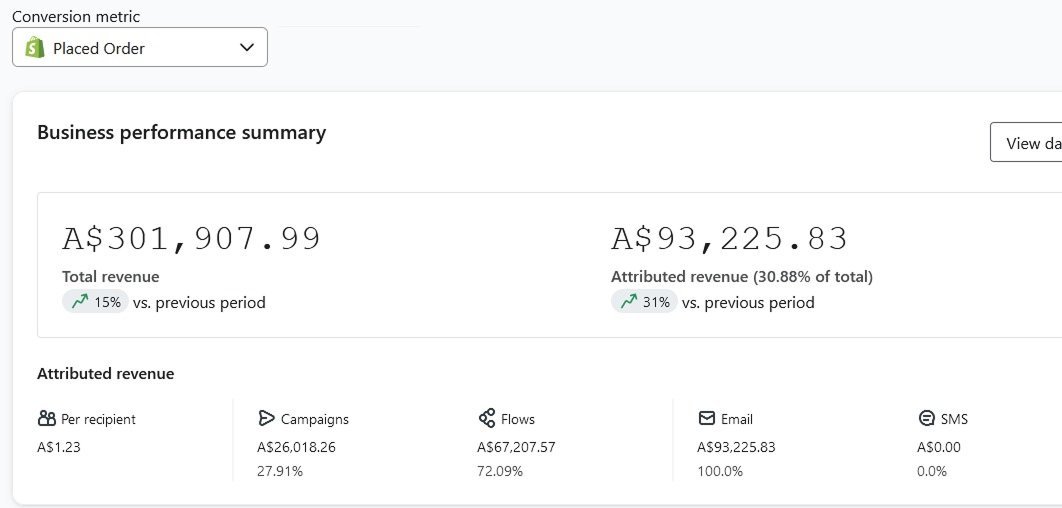
Task: Click the Business performance summary heading
Action: 182,132
